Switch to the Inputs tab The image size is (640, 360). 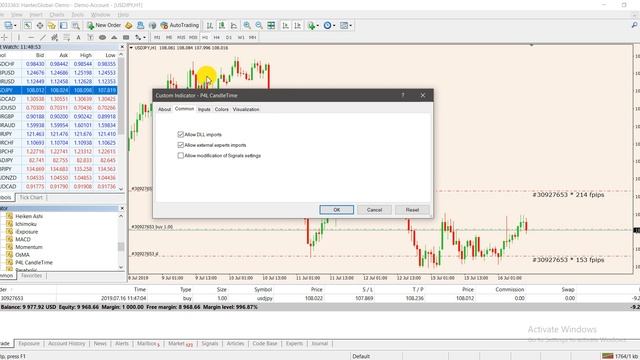pos(204,109)
